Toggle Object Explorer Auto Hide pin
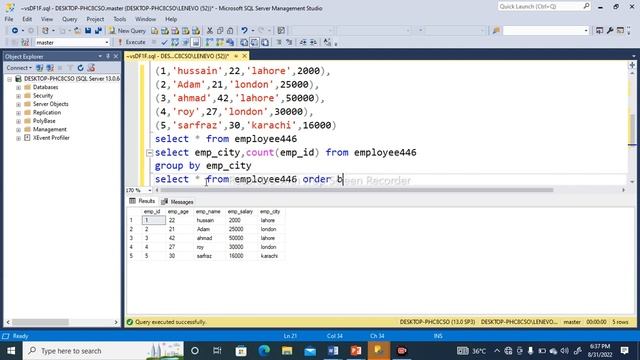The image size is (640, 360). (108, 56)
